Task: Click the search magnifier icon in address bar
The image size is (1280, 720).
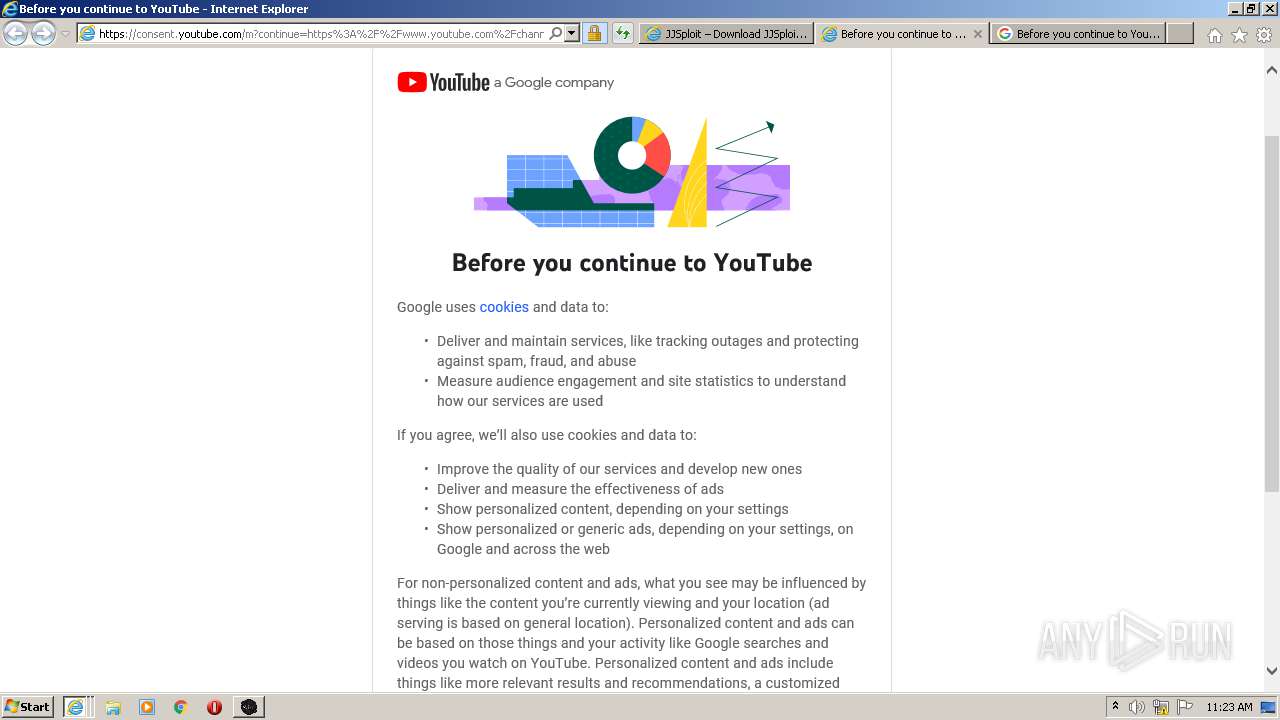Action: tap(556, 33)
